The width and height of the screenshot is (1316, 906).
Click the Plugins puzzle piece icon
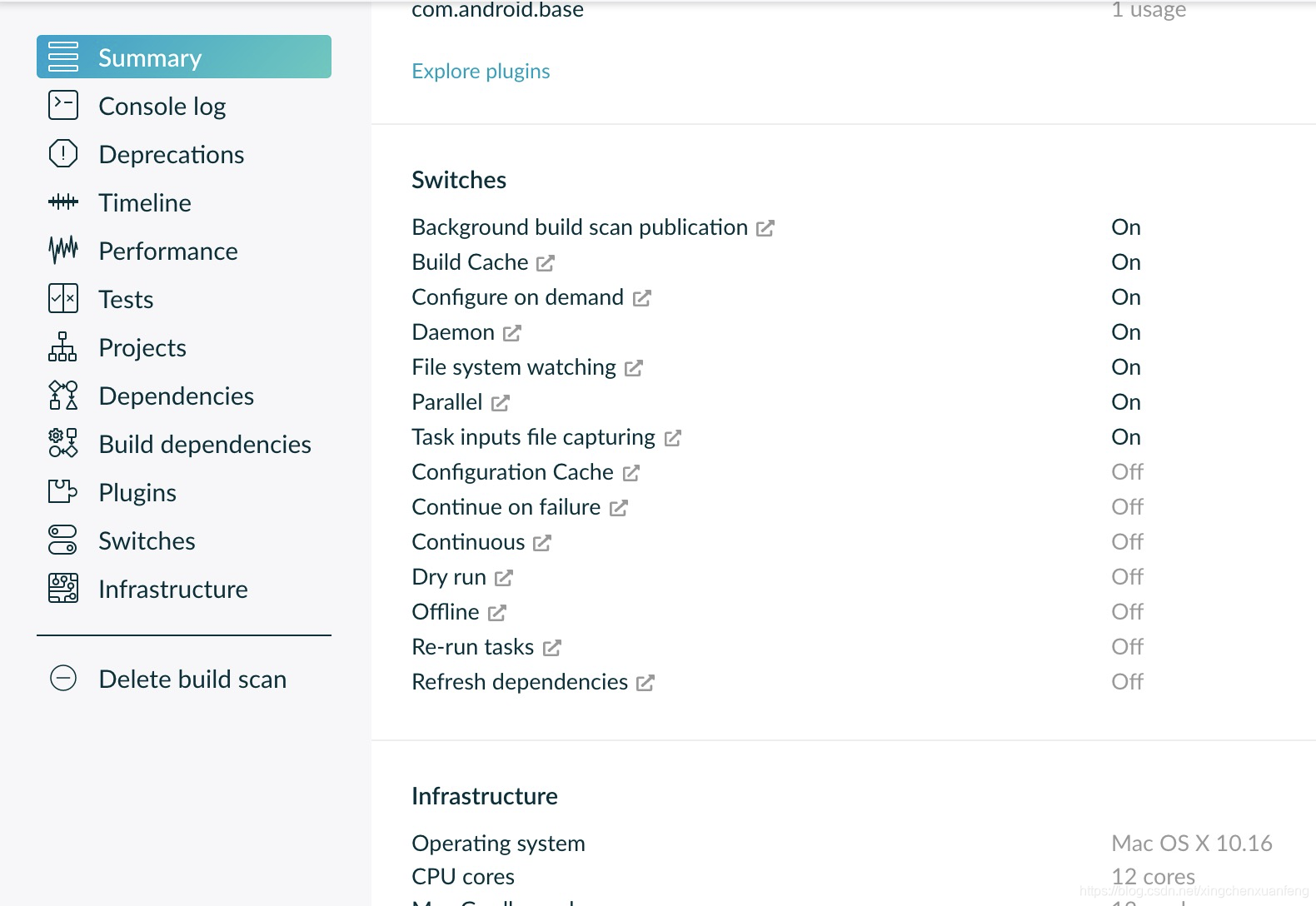point(63,491)
